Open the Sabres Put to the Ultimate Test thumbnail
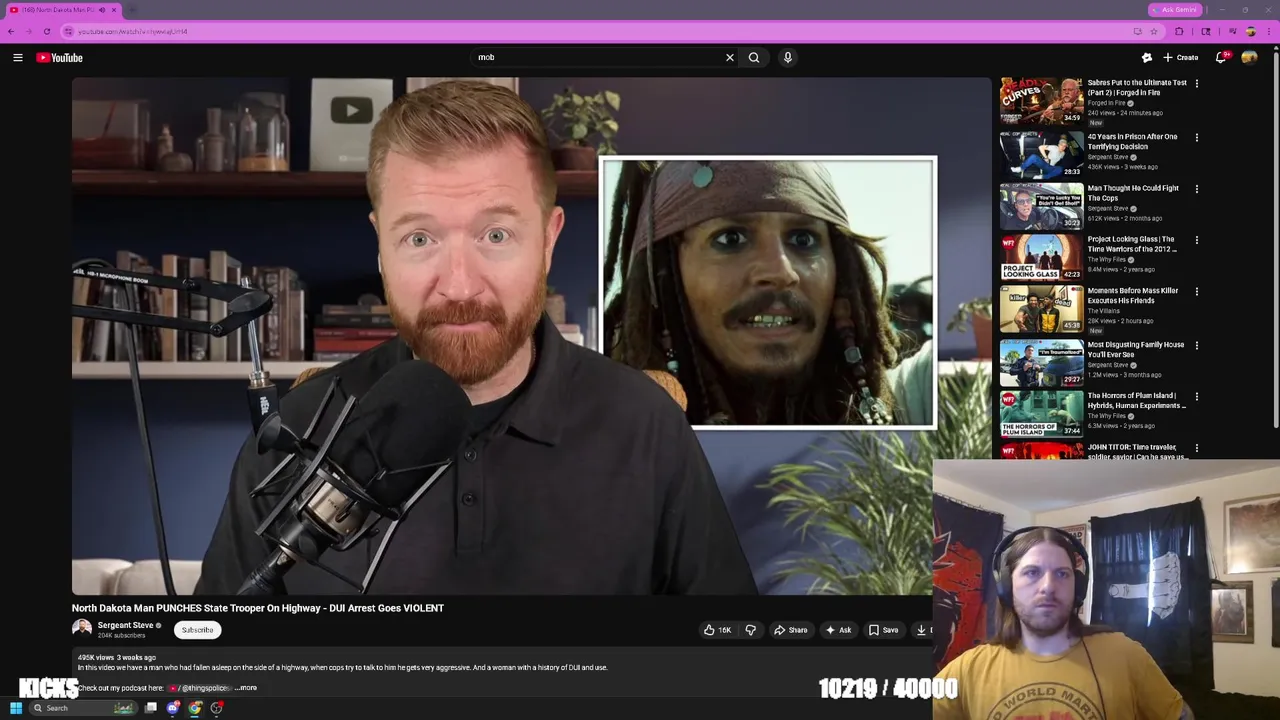Image resolution: width=1280 pixels, height=720 pixels. (x=1041, y=101)
